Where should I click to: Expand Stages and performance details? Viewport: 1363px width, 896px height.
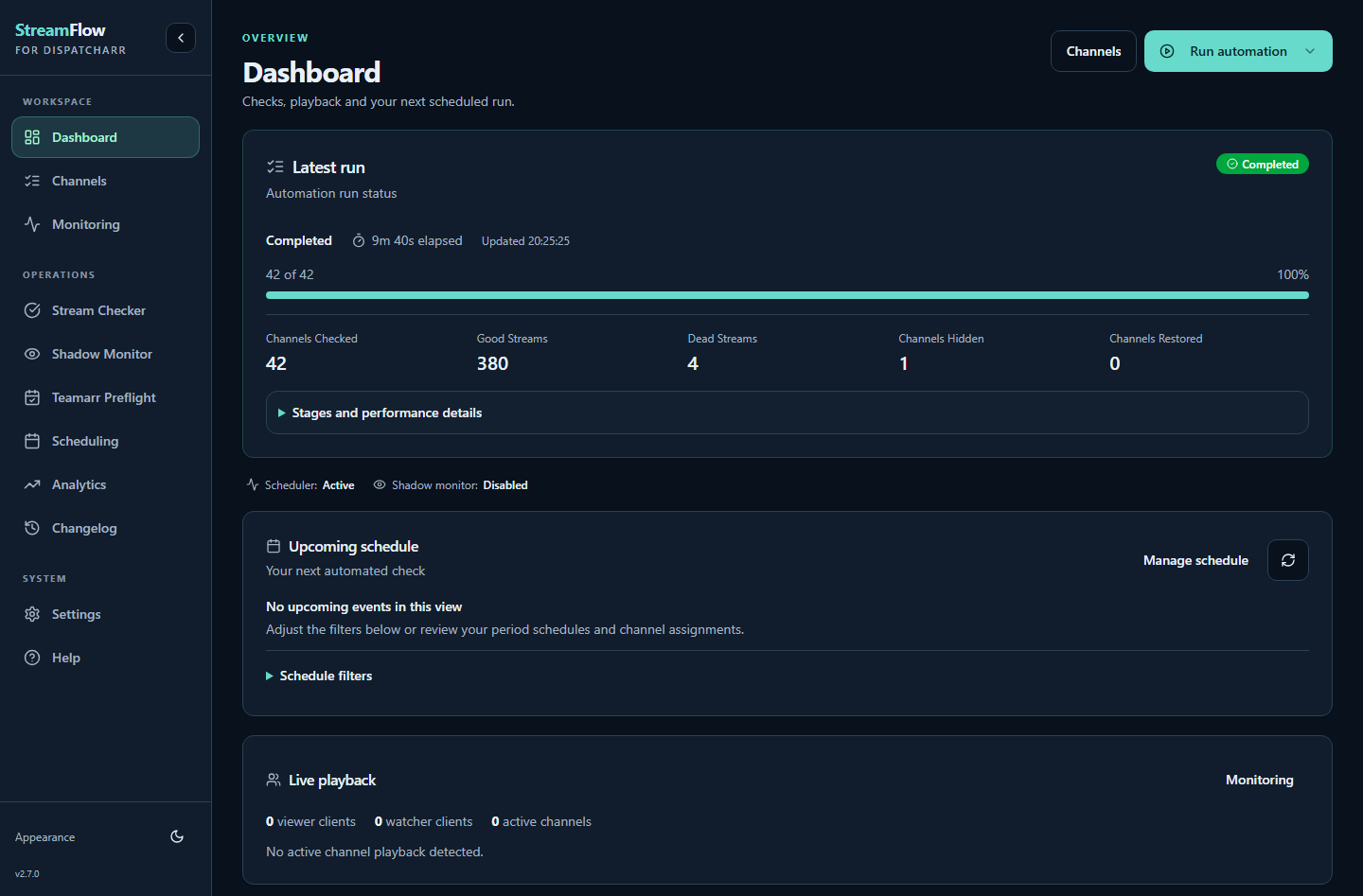click(788, 413)
